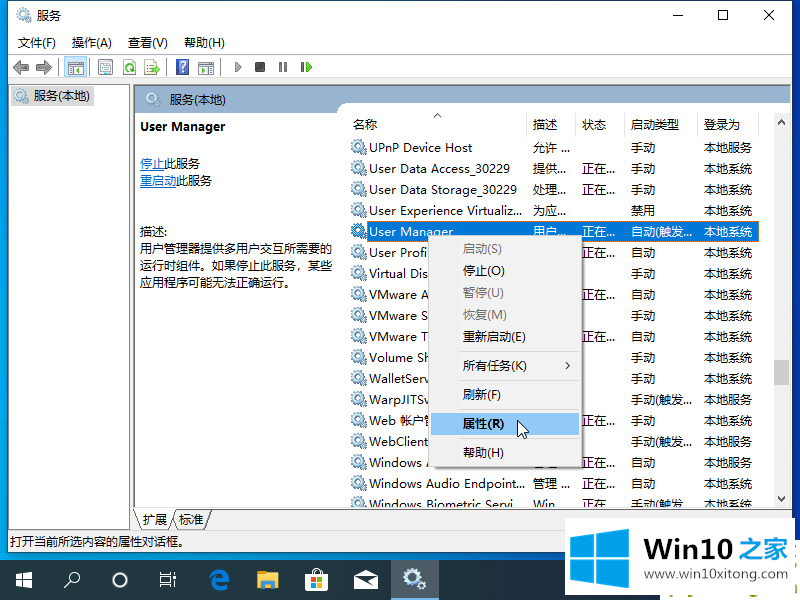The height and width of the screenshot is (600, 800).
Task: Click the green Refresh toolbar icon
Action: 129,67
